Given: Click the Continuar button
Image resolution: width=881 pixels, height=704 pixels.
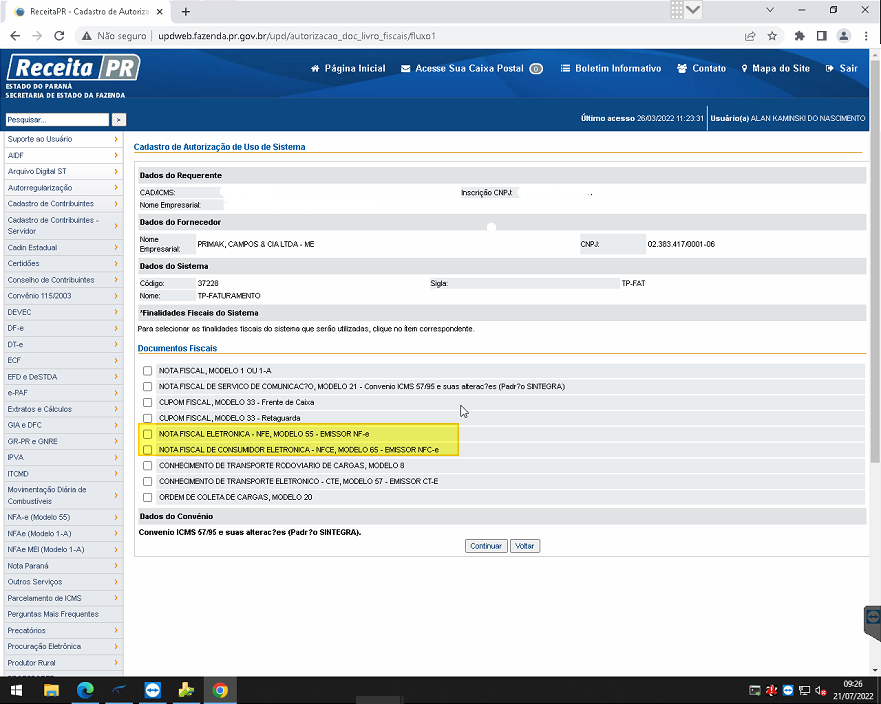Looking at the screenshot, I should pyautogui.click(x=486, y=546).
